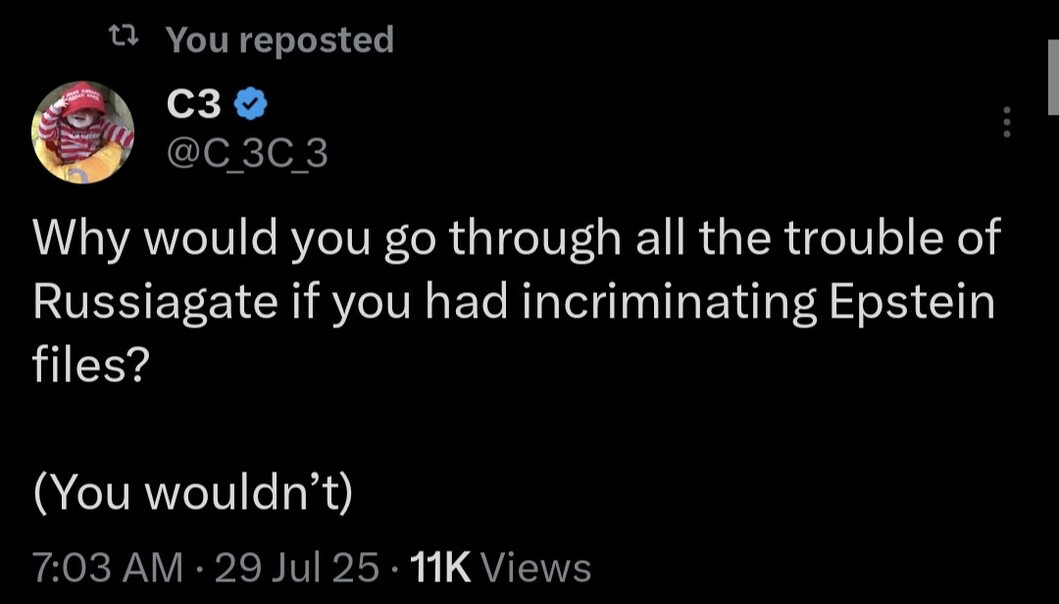Click the word "files?" in the tweet
Image resolution: width=1059 pixels, height=604 pixels.
point(89,366)
